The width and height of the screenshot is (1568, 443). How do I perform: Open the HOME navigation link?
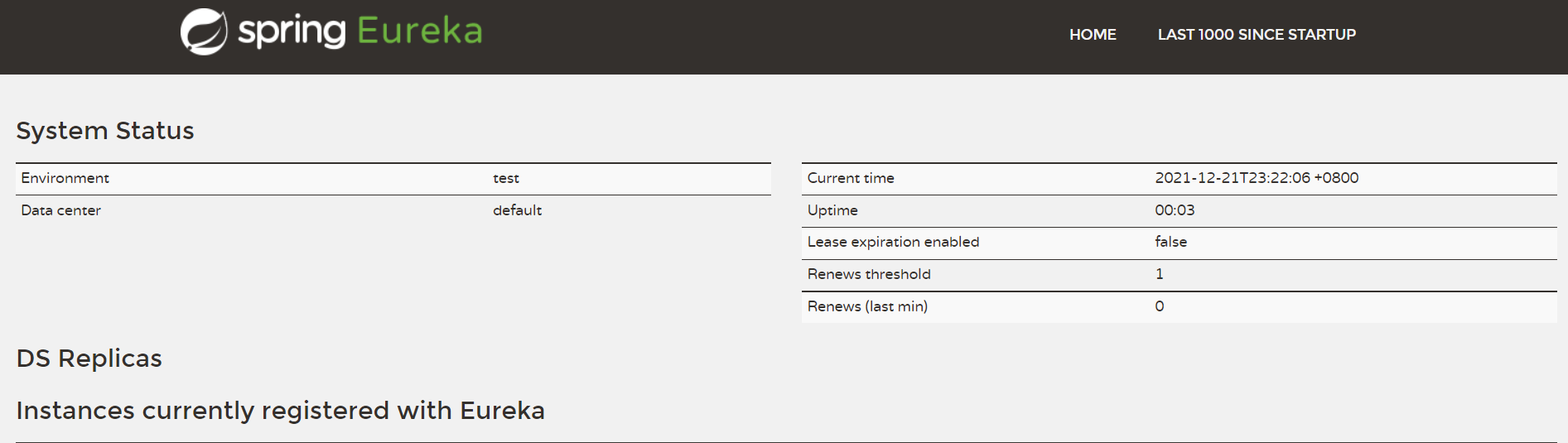click(1093, 35)
